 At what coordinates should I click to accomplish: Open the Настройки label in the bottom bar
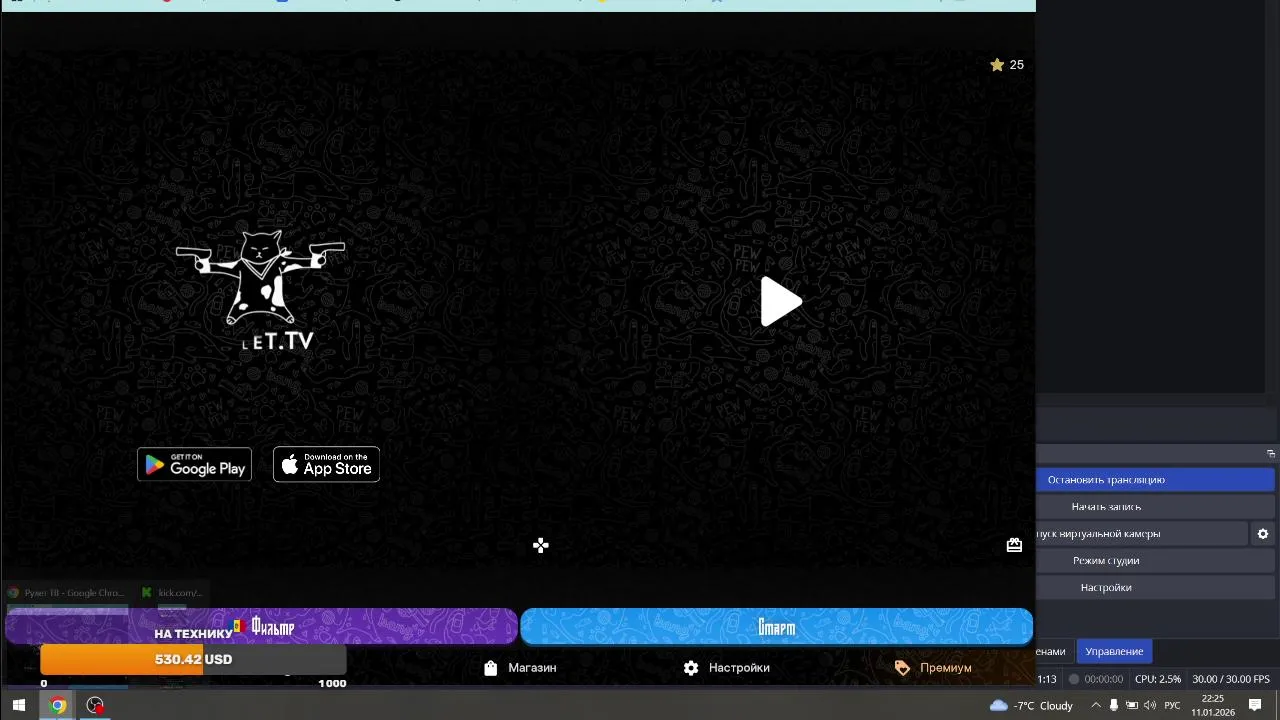(x=739, y=668)
